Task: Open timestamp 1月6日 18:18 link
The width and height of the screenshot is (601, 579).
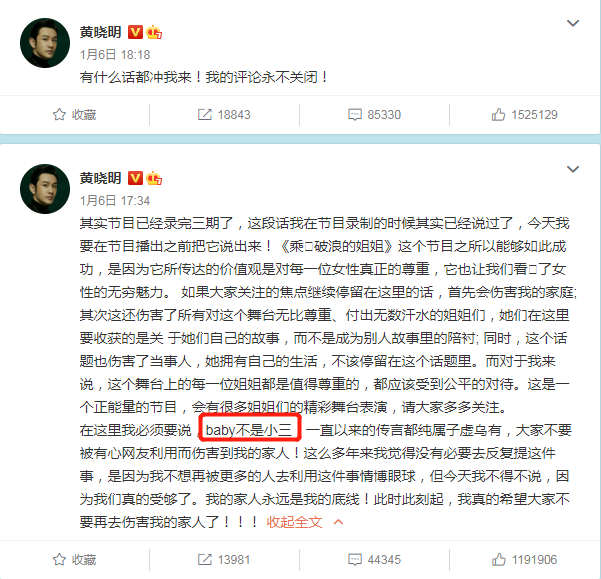Action: pyautogui.click(x=115, y=55)
